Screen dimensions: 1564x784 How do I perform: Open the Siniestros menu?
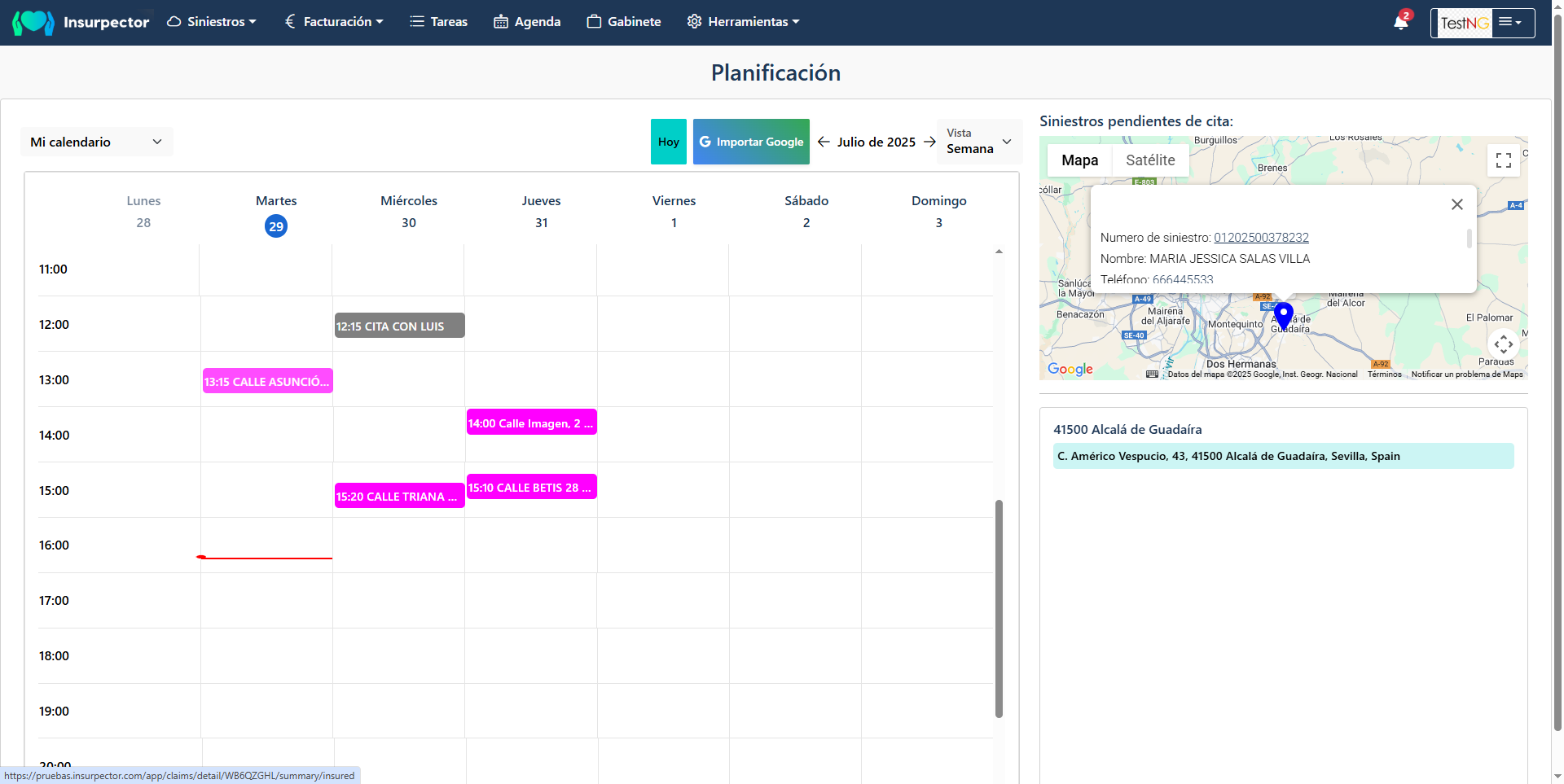click(211, 21)
